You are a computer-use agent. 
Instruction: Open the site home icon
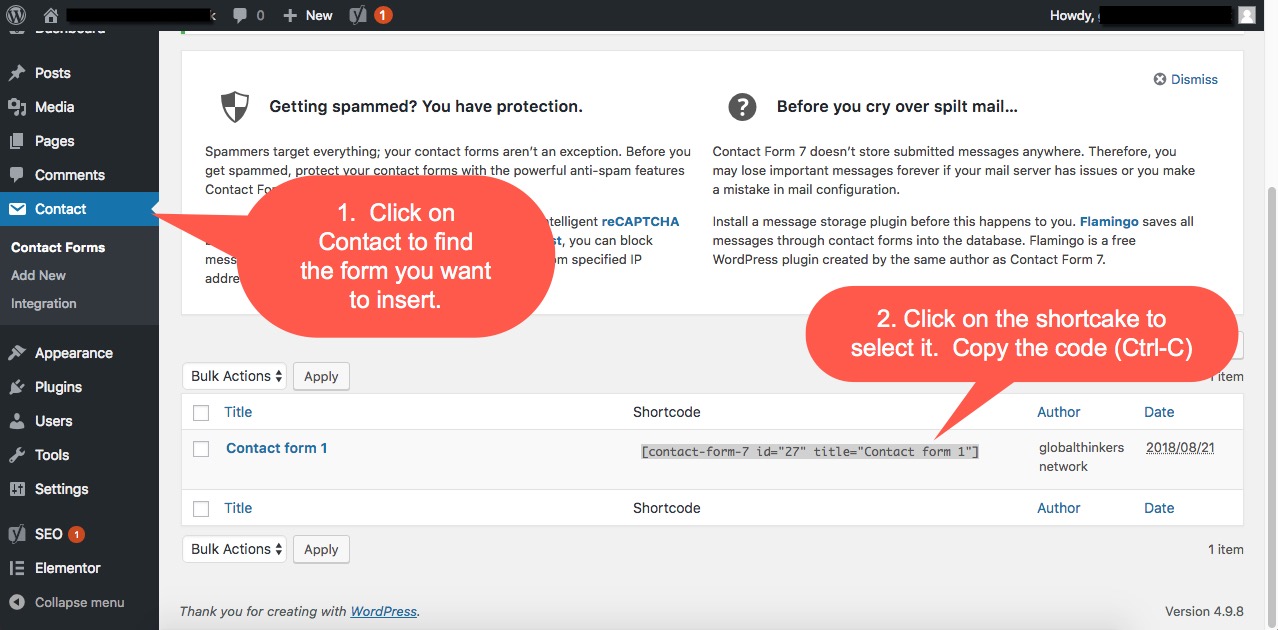(51, 15)
